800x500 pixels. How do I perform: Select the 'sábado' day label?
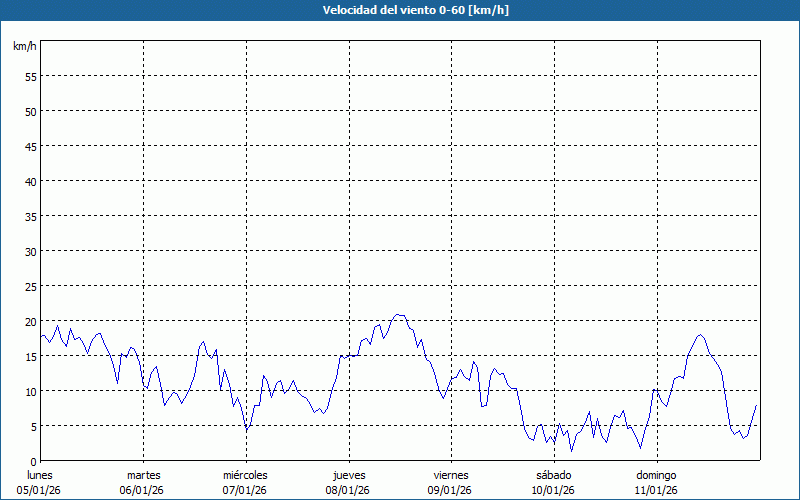click(x=554, y=474)
